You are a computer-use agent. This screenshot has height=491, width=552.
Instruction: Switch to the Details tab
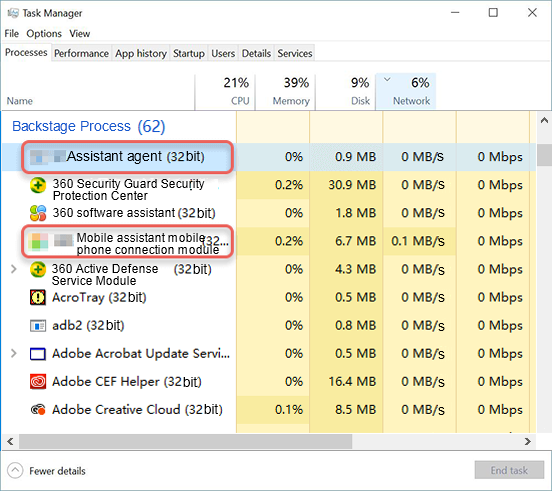pyautogui.click(x=256, y=53)
